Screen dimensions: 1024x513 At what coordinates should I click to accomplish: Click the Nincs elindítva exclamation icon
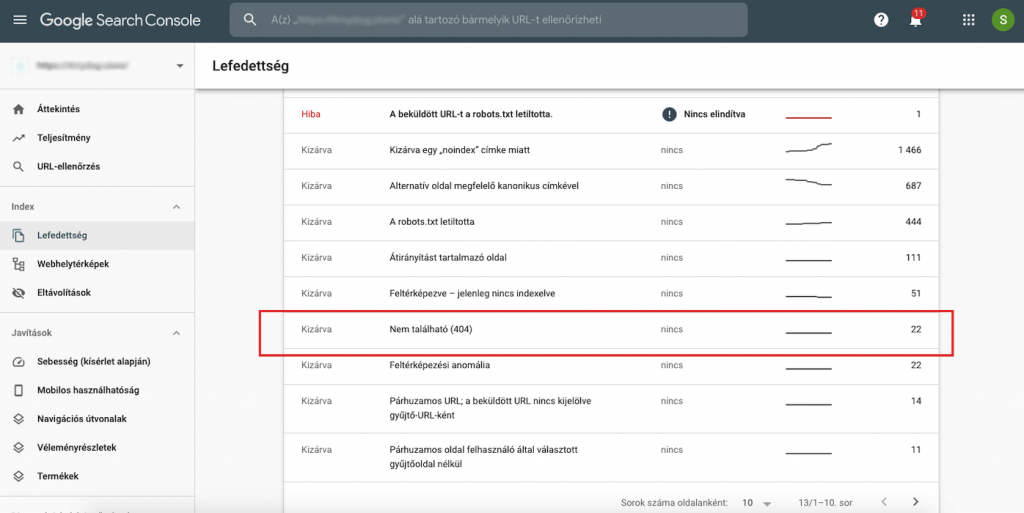(x=669, y=114)
